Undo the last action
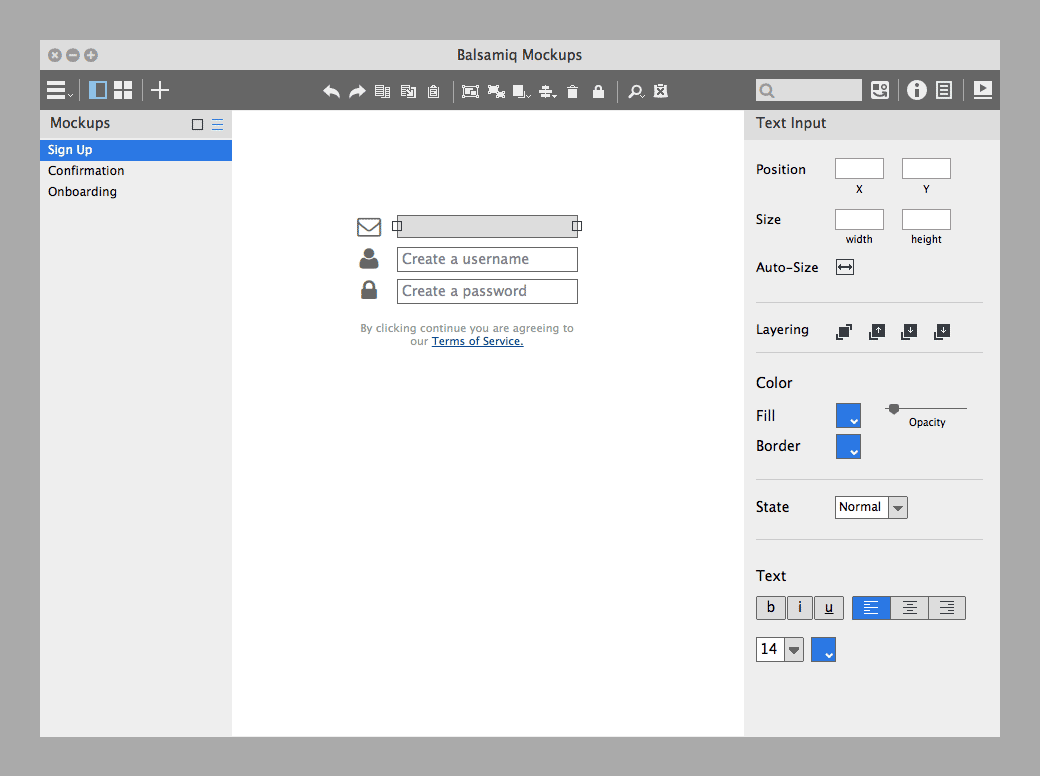The height and width of the screenshot is (776, 1040). pos(331,91)
